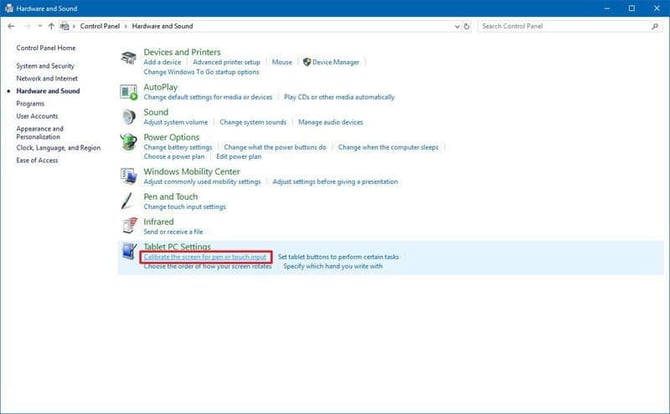
Task: Click the Power Options battery icon
Action: click(x=129, y=142)
